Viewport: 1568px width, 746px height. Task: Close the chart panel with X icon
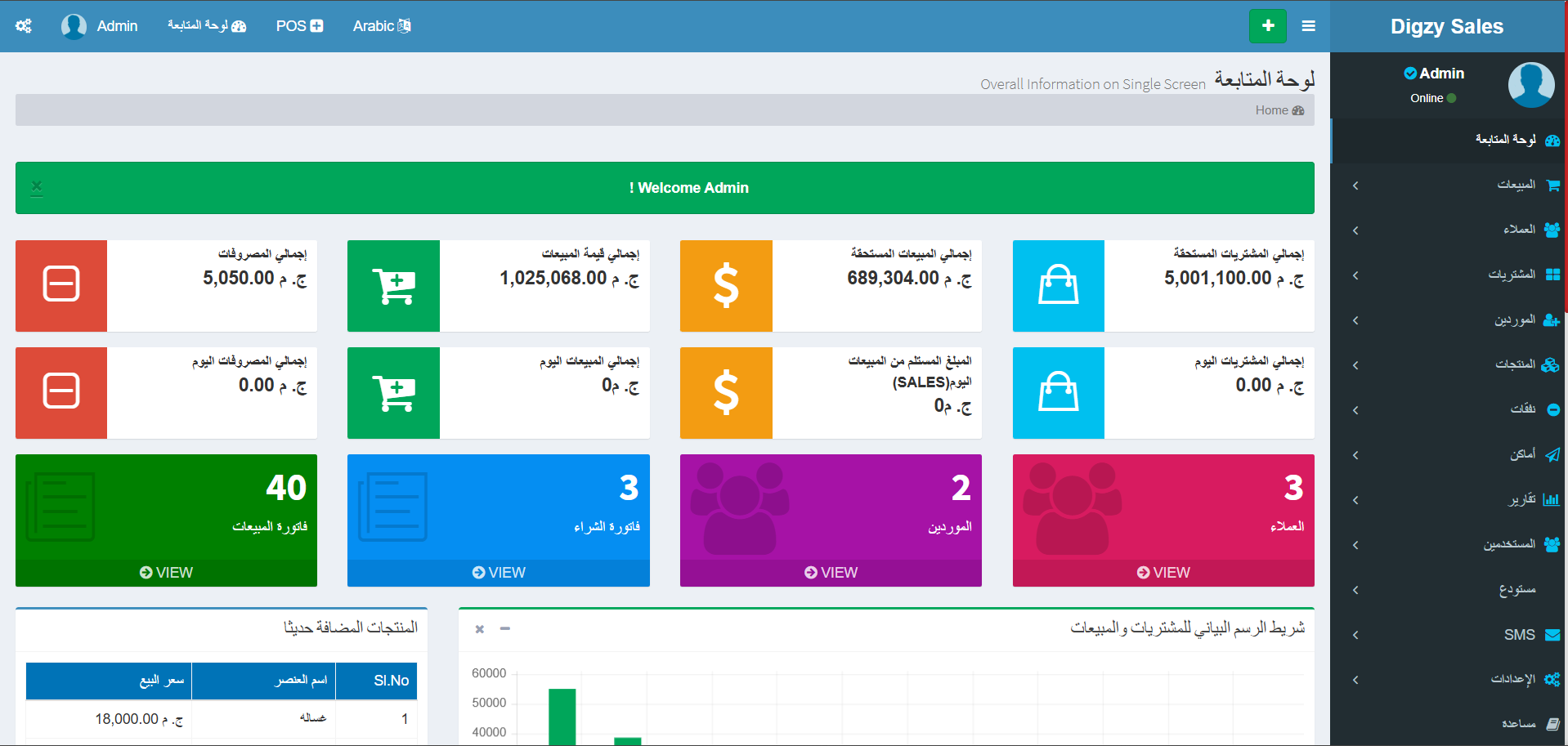click(480, 628)
